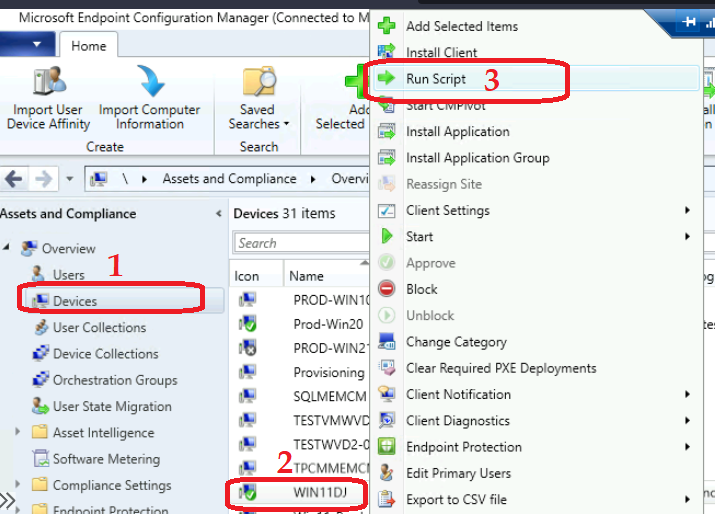Select the Home ribbon tab
This screenshot has height=514, width=715.
tap(88, 46)
